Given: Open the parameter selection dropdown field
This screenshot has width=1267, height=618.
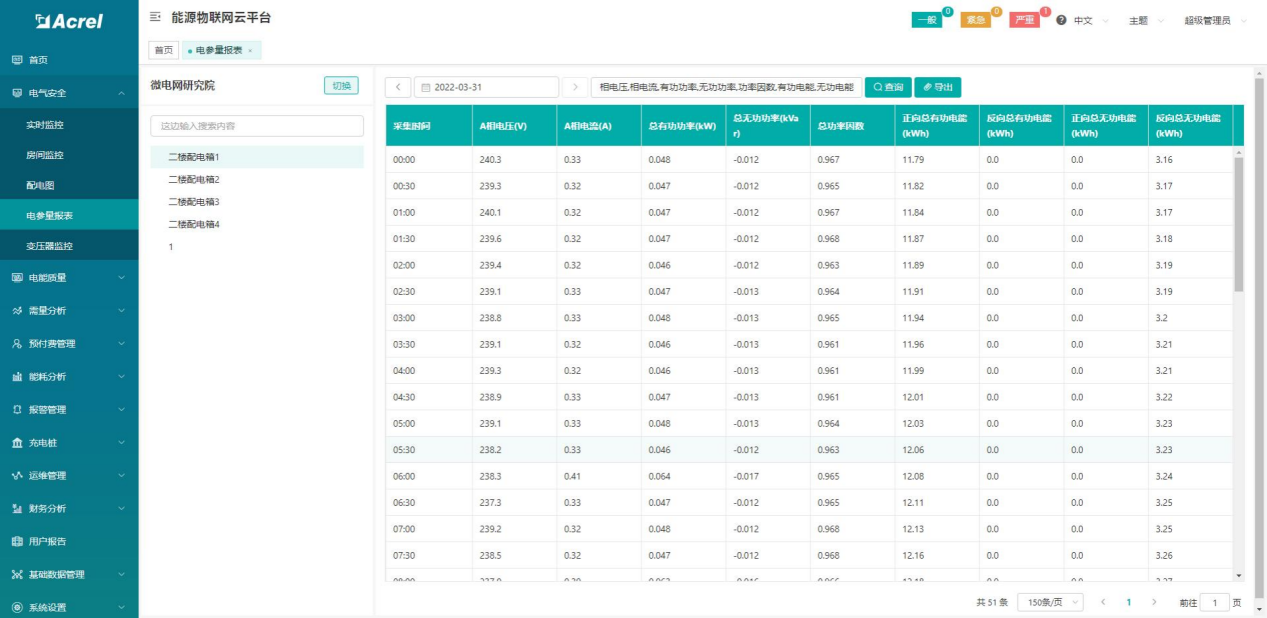Looking at the screenshot, I should (x=726, y=87).
